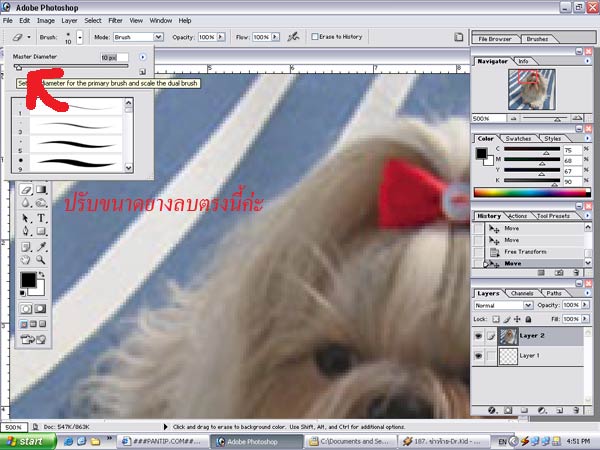Image resolution: width=600 pixels, height=450 pixels.
Task: Switch to Standard mode in toolbox
Action: coord(26,308)
